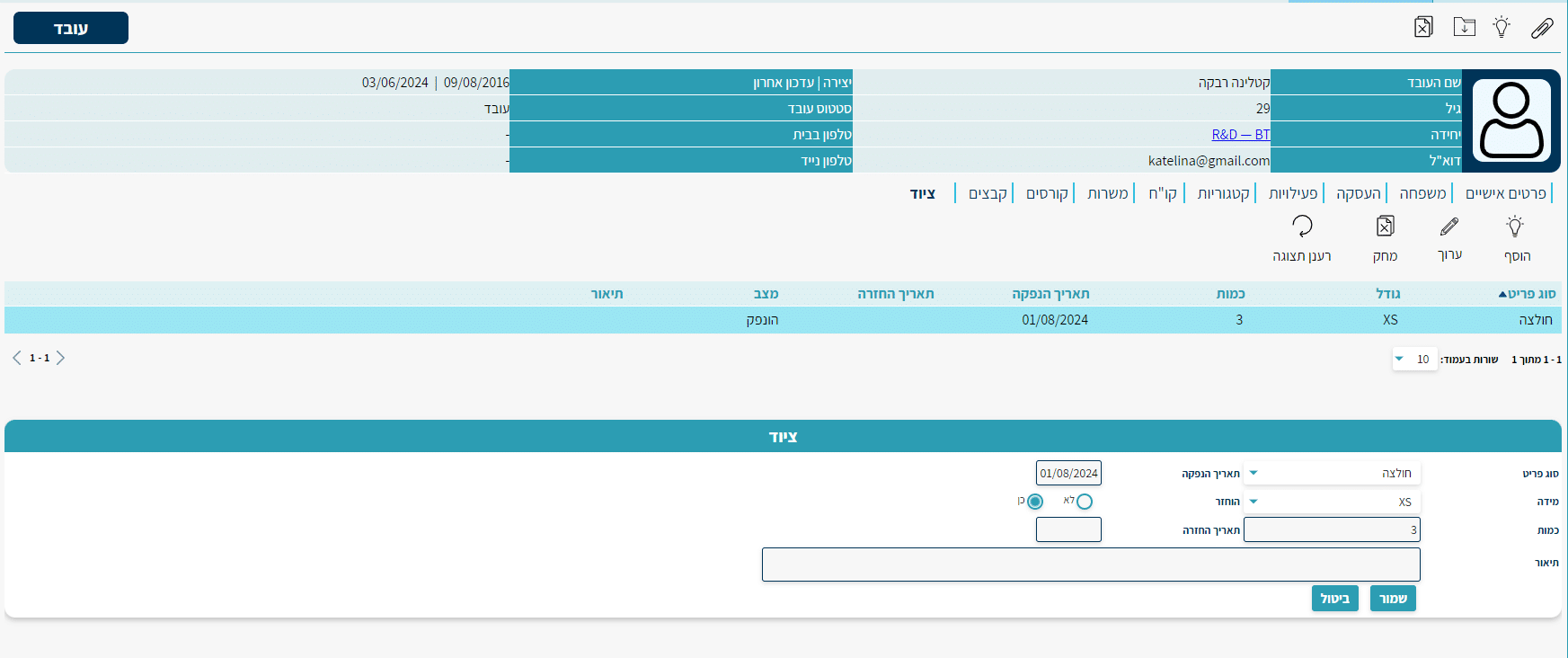Click the top document delete icon

[x=1423, y=27]
